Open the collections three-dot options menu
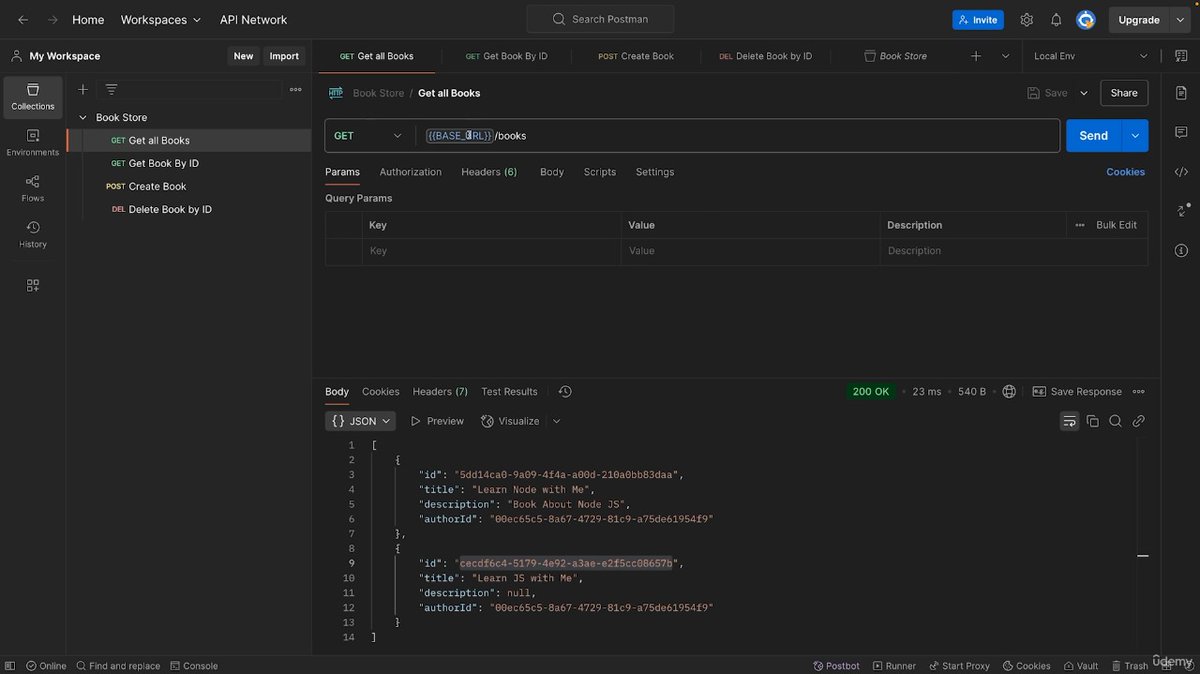This screenshot has width=1200, height=674. (x=296, y=89)
